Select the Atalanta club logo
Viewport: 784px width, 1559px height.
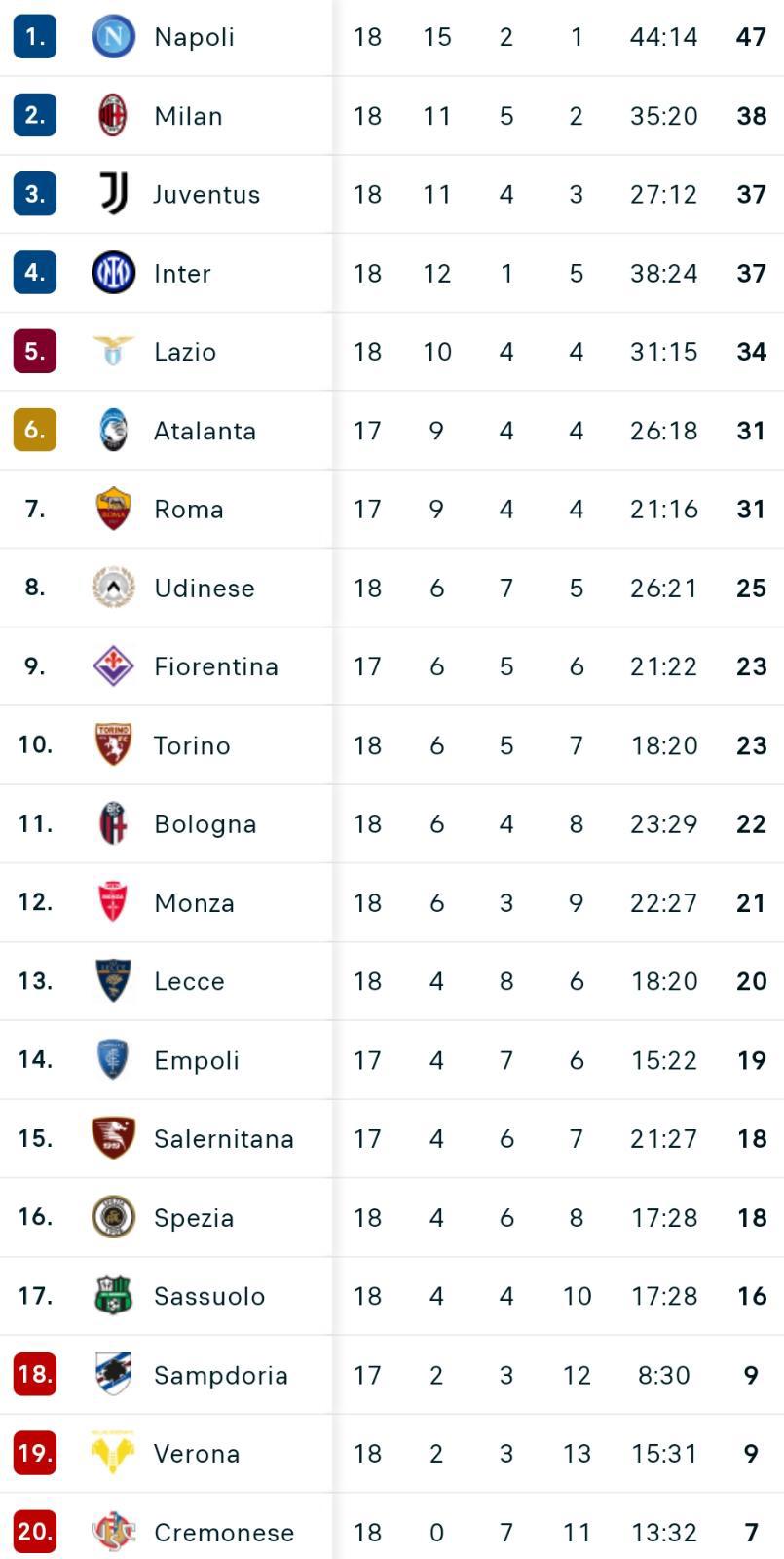113,430
